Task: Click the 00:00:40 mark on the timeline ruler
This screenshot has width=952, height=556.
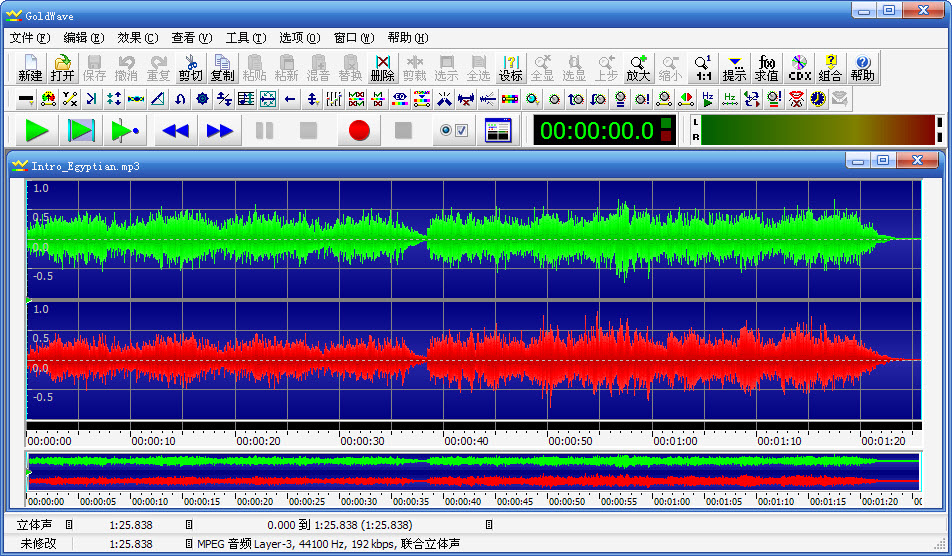Action: pyautogui.click(x=465, y=439)
